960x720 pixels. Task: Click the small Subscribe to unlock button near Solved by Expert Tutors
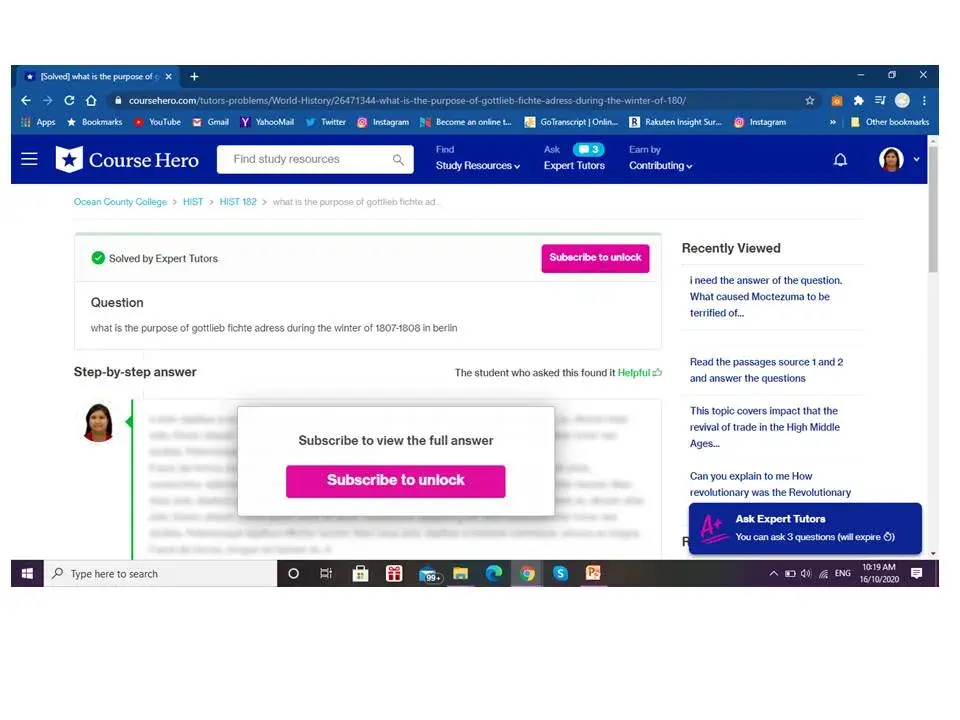point(595,258)
